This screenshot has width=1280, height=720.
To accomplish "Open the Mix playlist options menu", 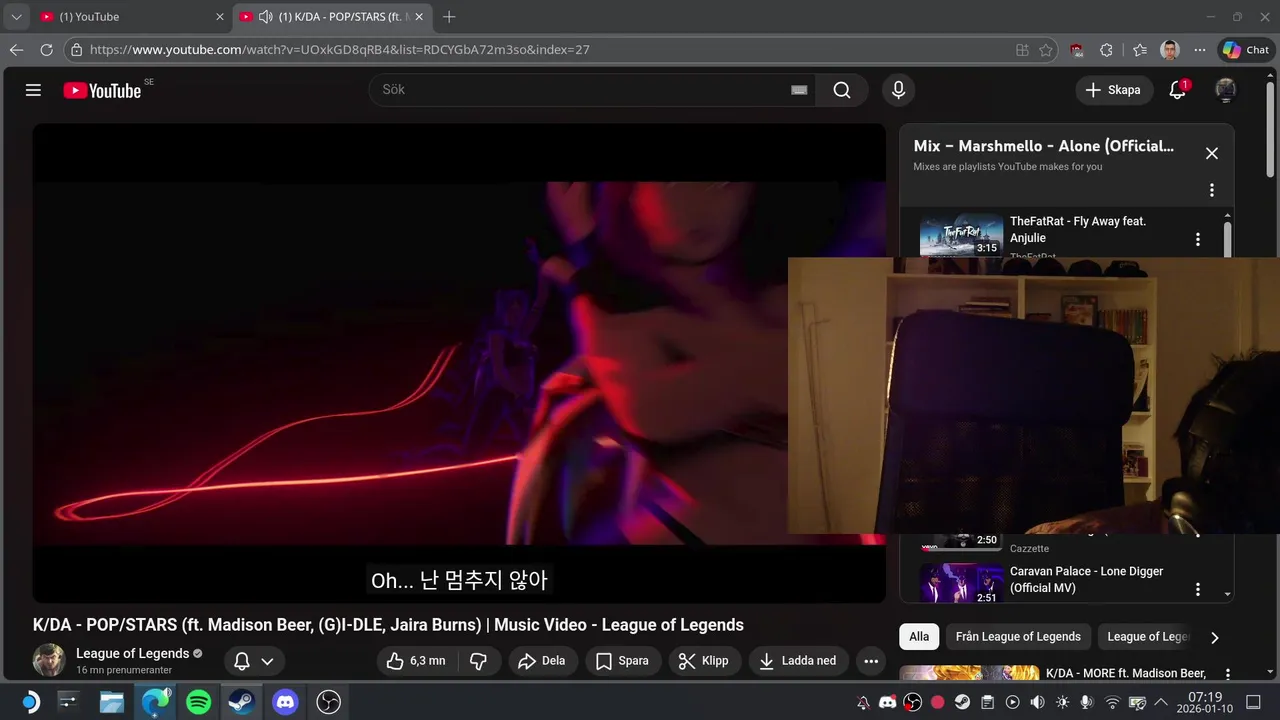I will point(1211,190).
